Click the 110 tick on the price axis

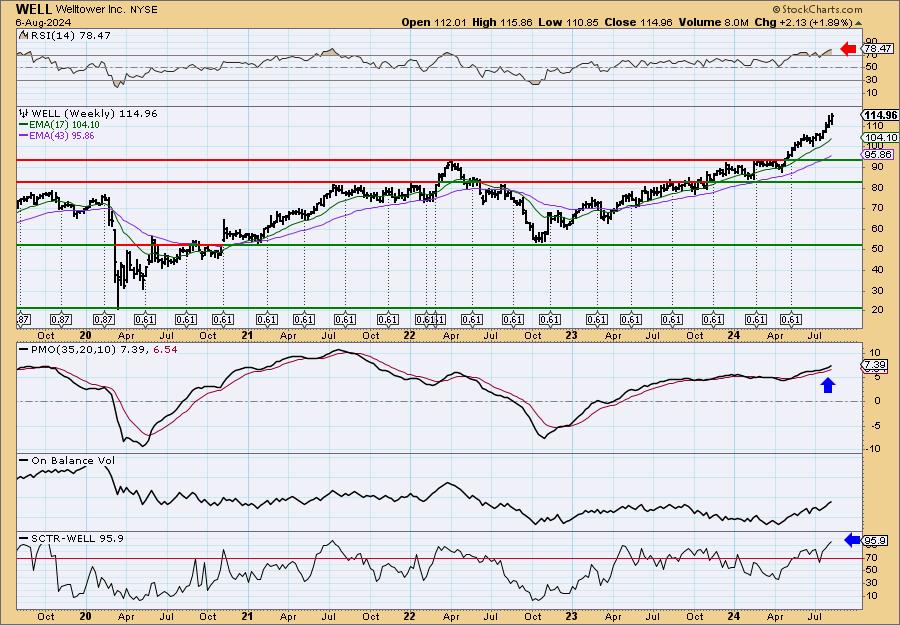(874, 126)
